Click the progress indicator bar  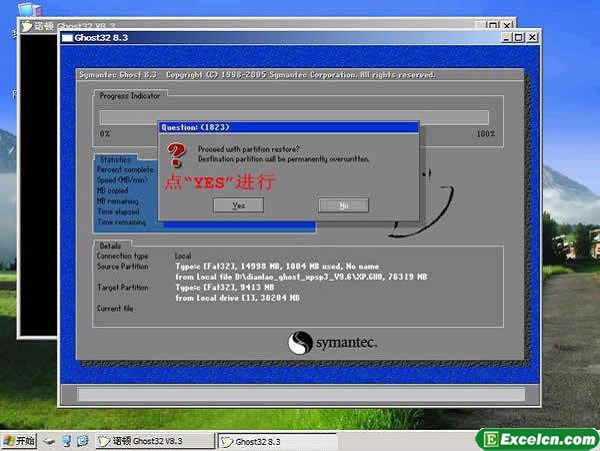point(294,117)
